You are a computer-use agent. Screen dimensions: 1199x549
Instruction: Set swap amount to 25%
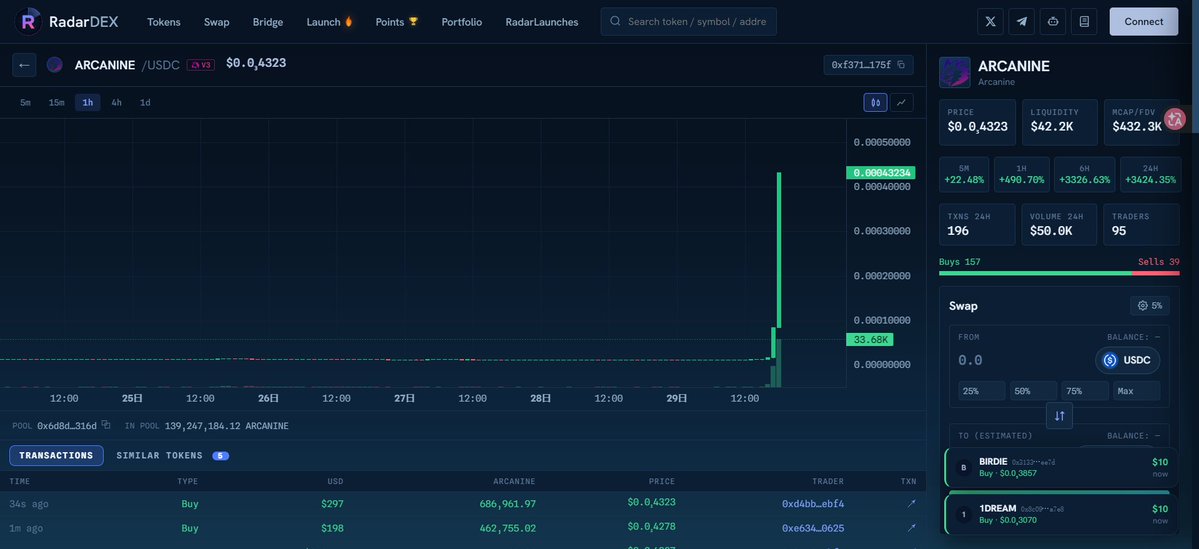tap(981, 391)
